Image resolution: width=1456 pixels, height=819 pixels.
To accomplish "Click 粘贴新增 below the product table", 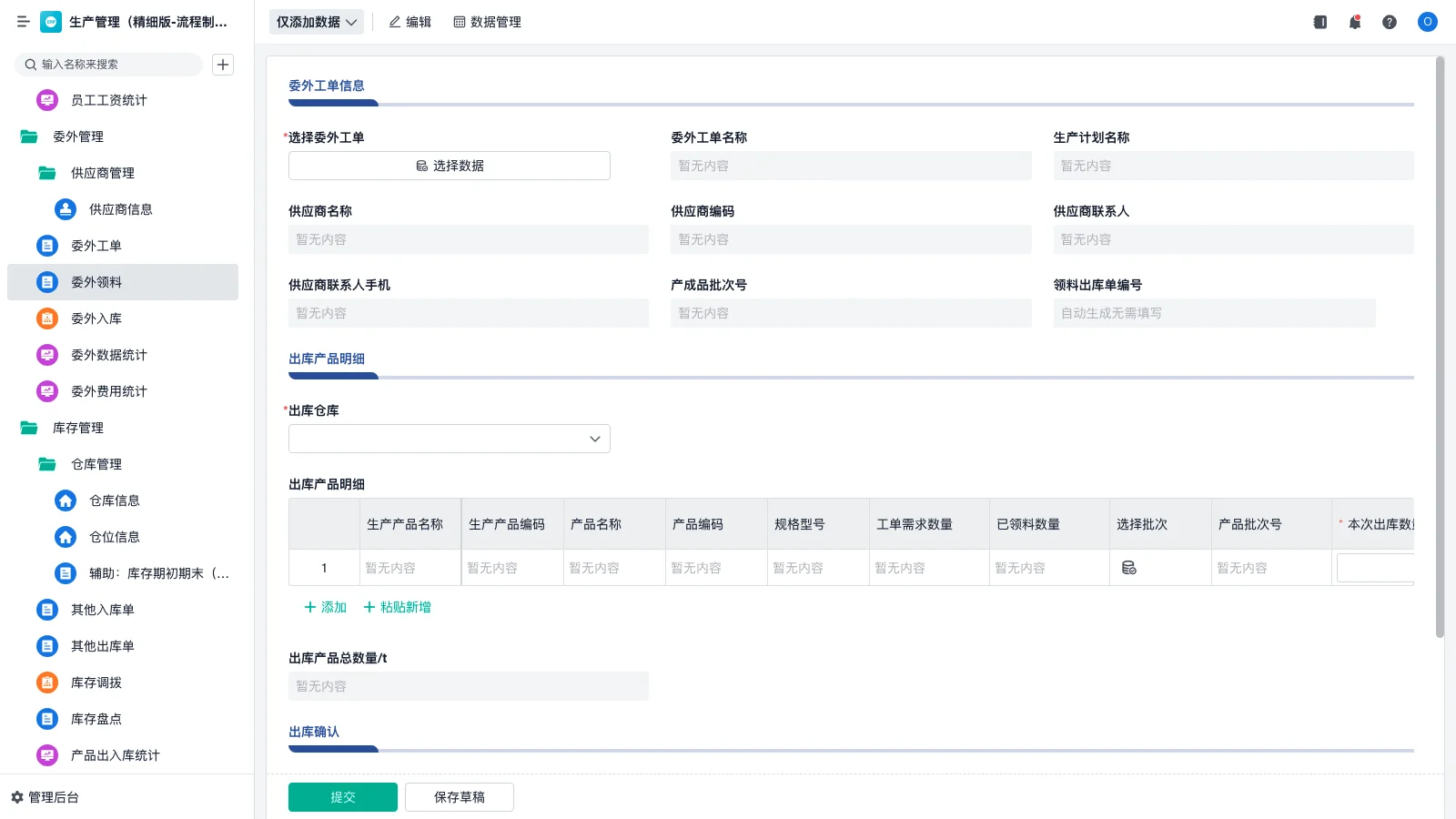I will (396, 607).
